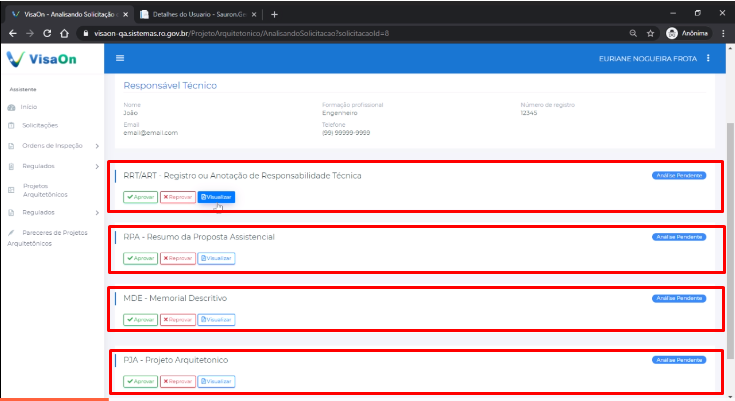This screenshot has width=735, height=401.
Task: Click the zoom magnifier icon in the address bar
Action: click(633, 33)
